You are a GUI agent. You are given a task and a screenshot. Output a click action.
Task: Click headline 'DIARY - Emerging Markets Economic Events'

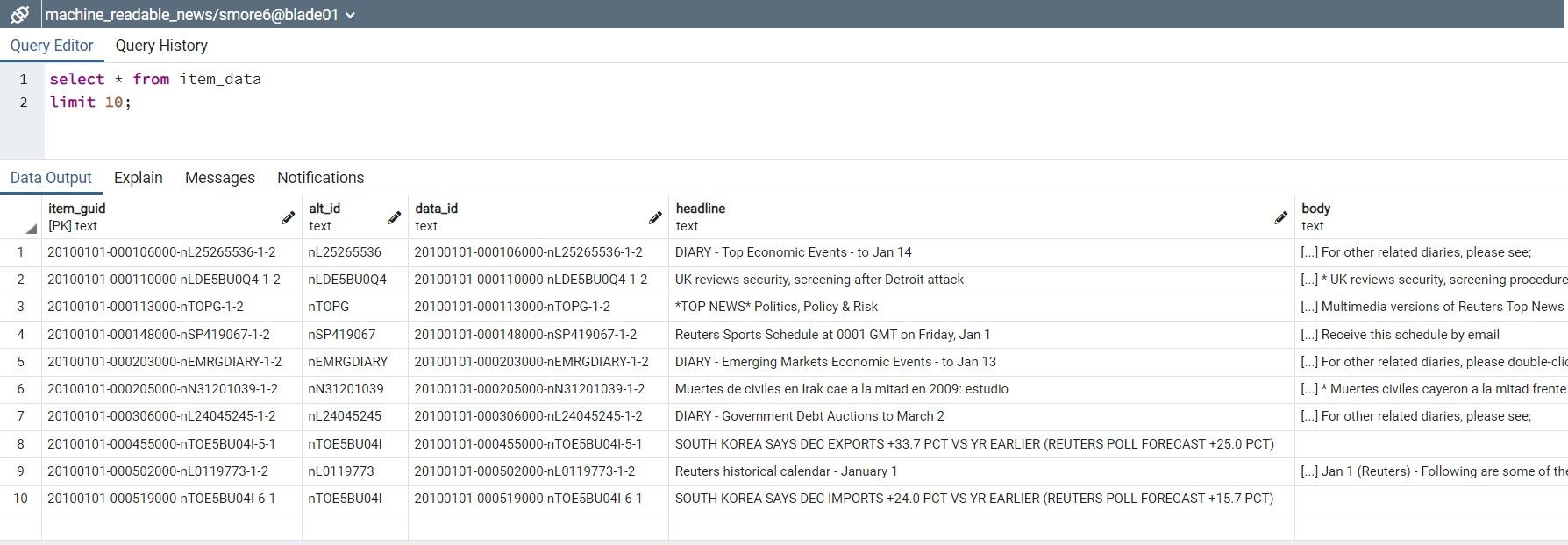click(981, 362)
